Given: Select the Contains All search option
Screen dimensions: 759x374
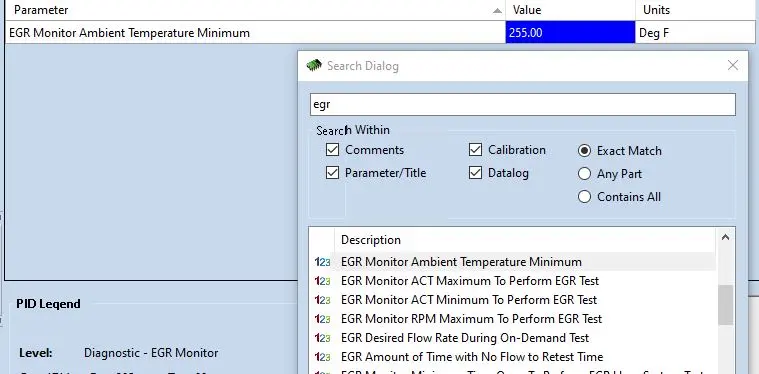Looking at the screenshot, I should click(584, 196).
